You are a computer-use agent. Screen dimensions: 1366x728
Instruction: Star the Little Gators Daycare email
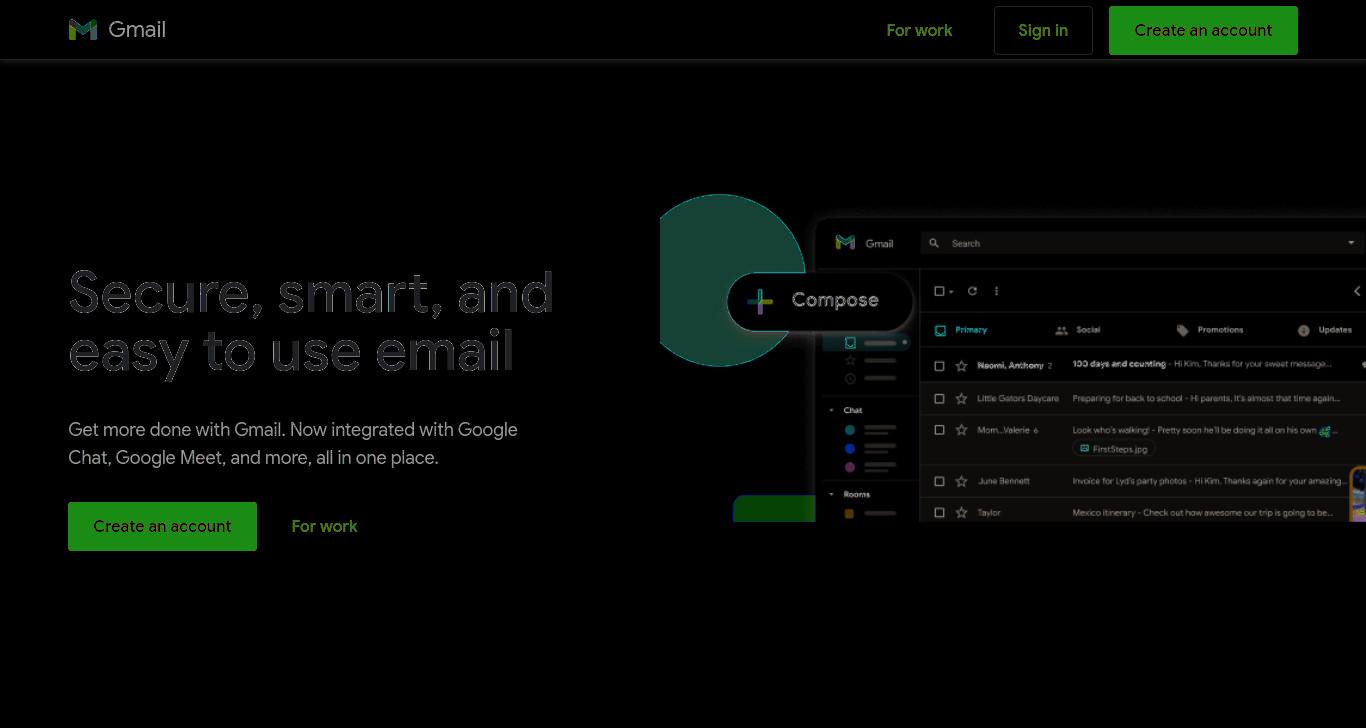[961, 398]
